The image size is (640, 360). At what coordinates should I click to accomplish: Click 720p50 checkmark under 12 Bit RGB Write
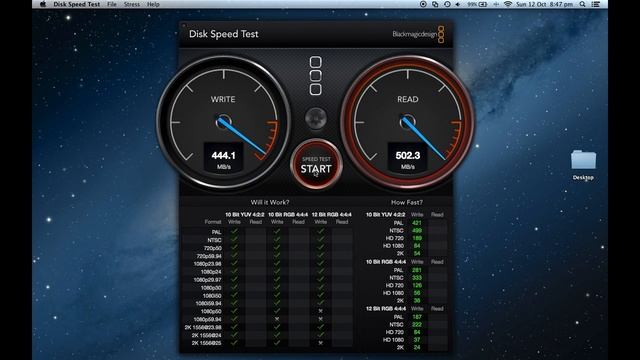point(320,248)
